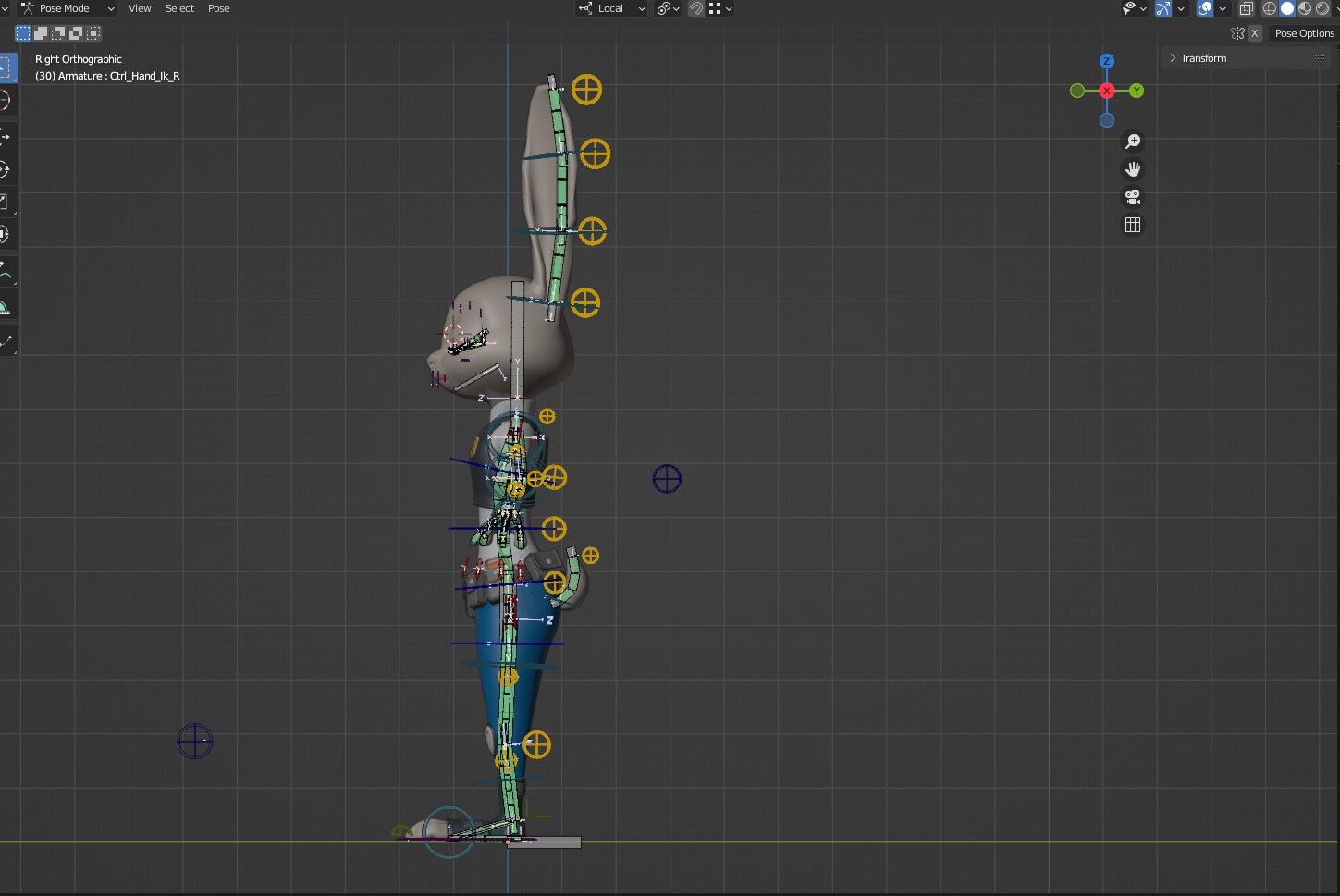Toggle X-ray mode

(x=1247, y=8)
